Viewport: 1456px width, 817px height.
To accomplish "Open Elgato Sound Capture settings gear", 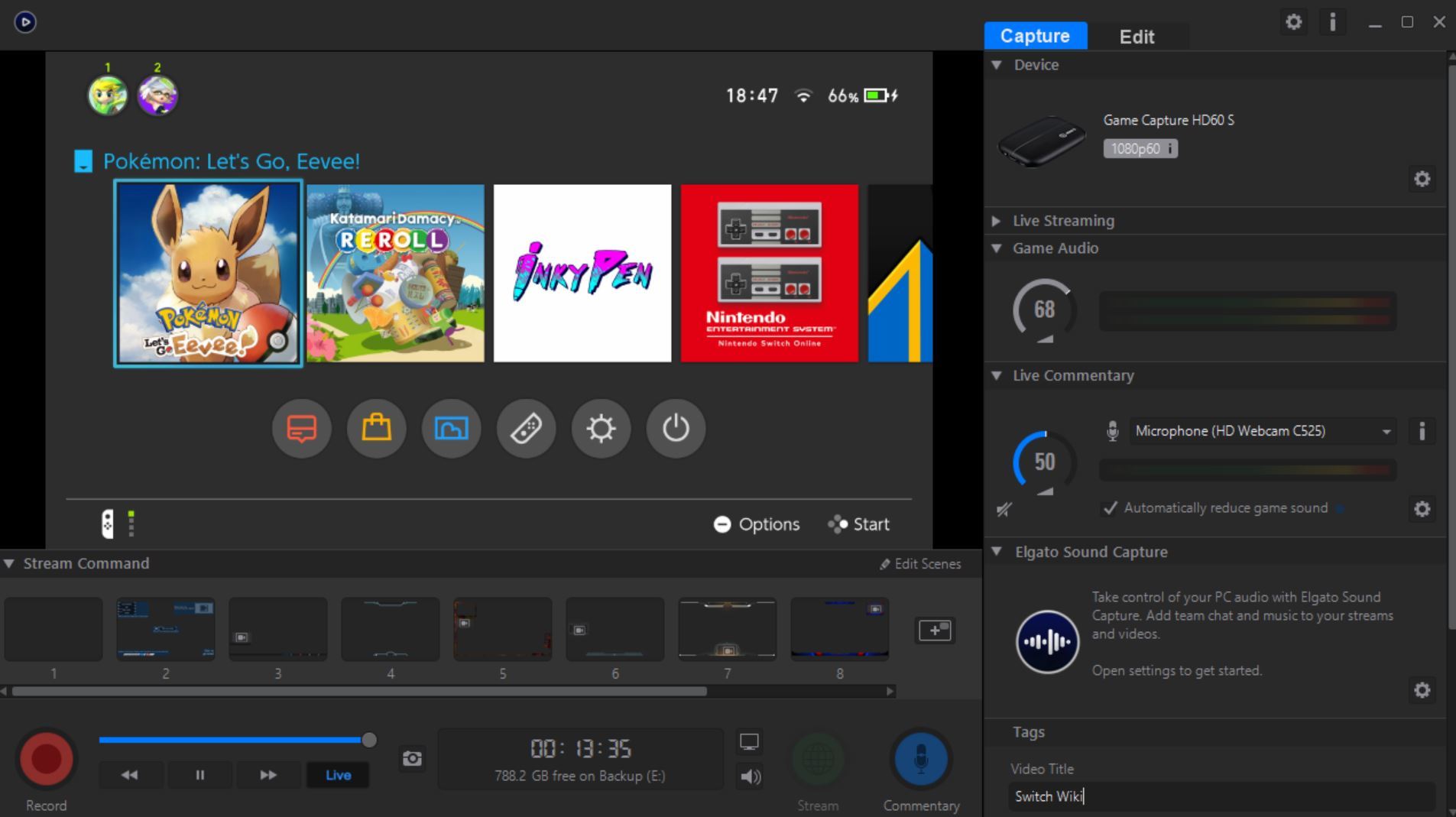I will click(x=1422, y=690).
